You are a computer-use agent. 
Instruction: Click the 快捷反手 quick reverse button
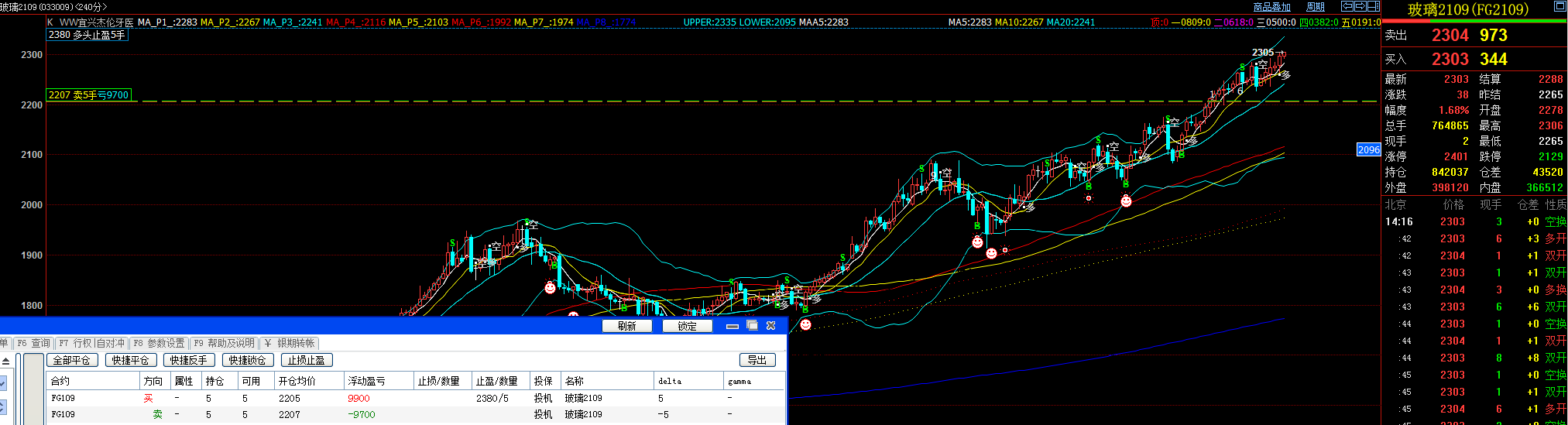click(x=189, y=360)
